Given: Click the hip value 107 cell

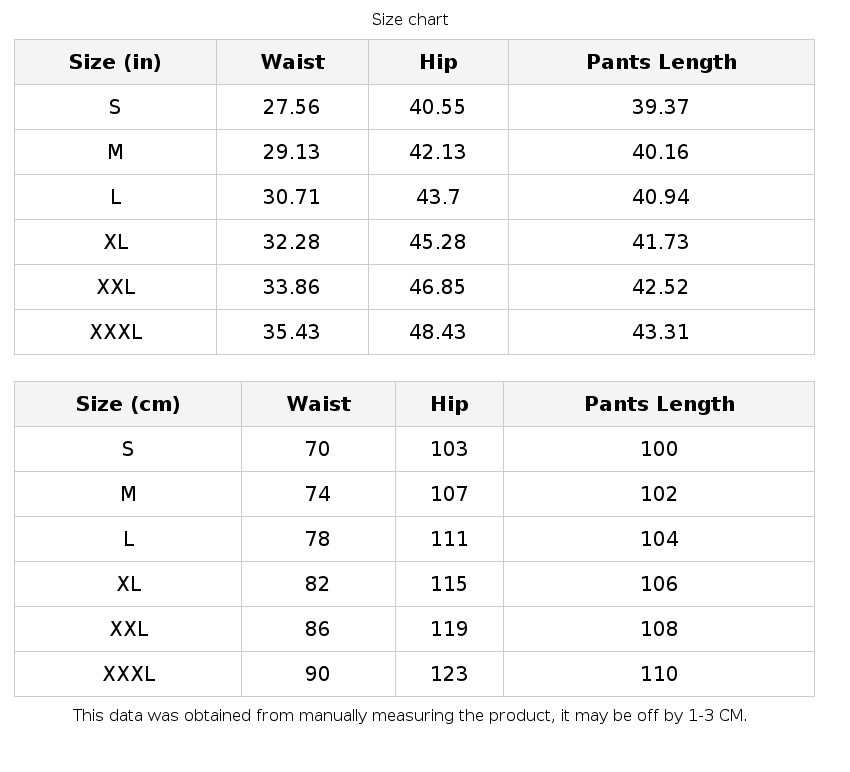Looking at the screenshot, I should tap(449, 494).
